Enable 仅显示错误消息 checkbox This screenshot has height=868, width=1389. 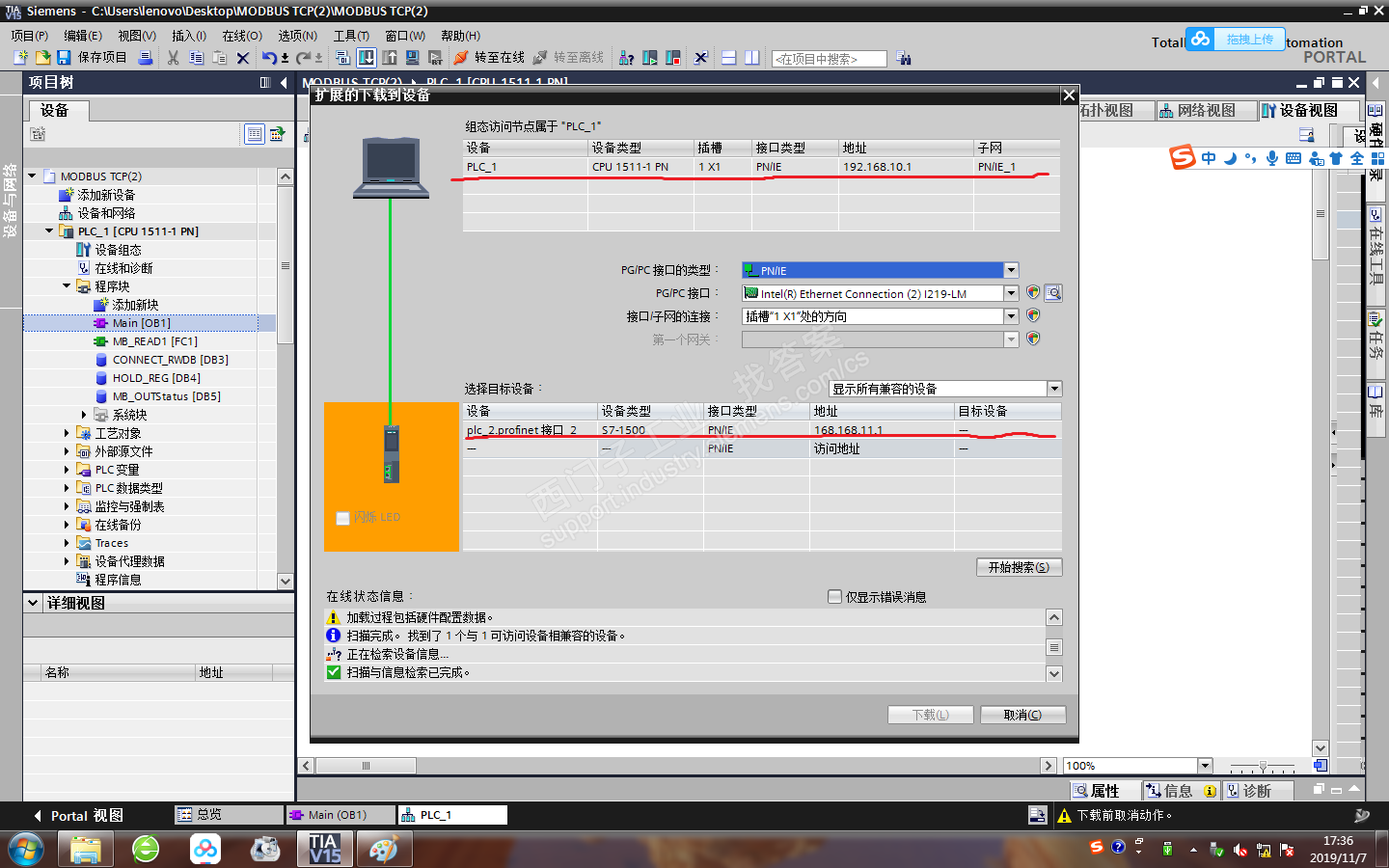(x=835, y=597)
